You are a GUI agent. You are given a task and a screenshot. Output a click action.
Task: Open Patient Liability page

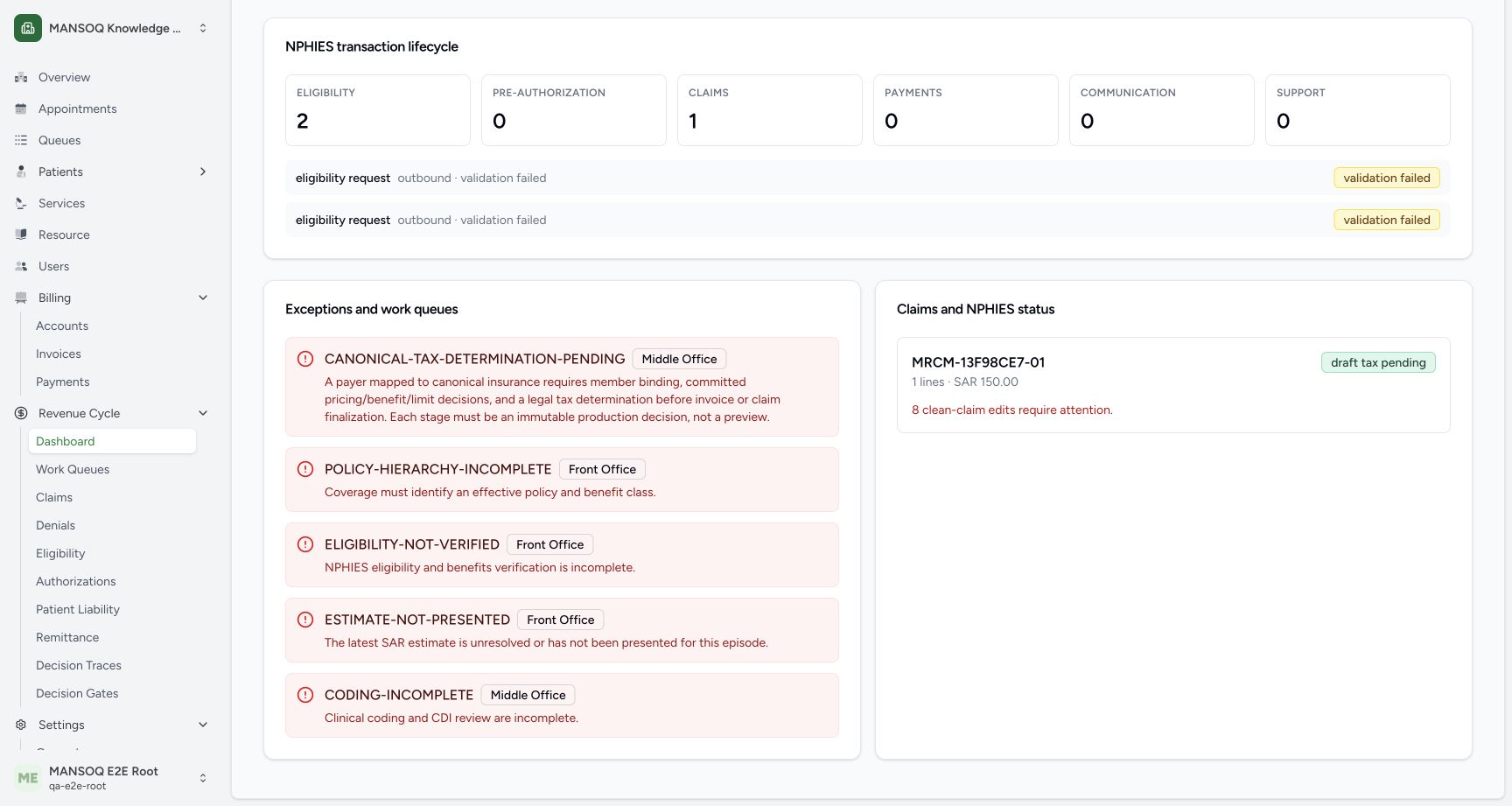click(112, 609)
